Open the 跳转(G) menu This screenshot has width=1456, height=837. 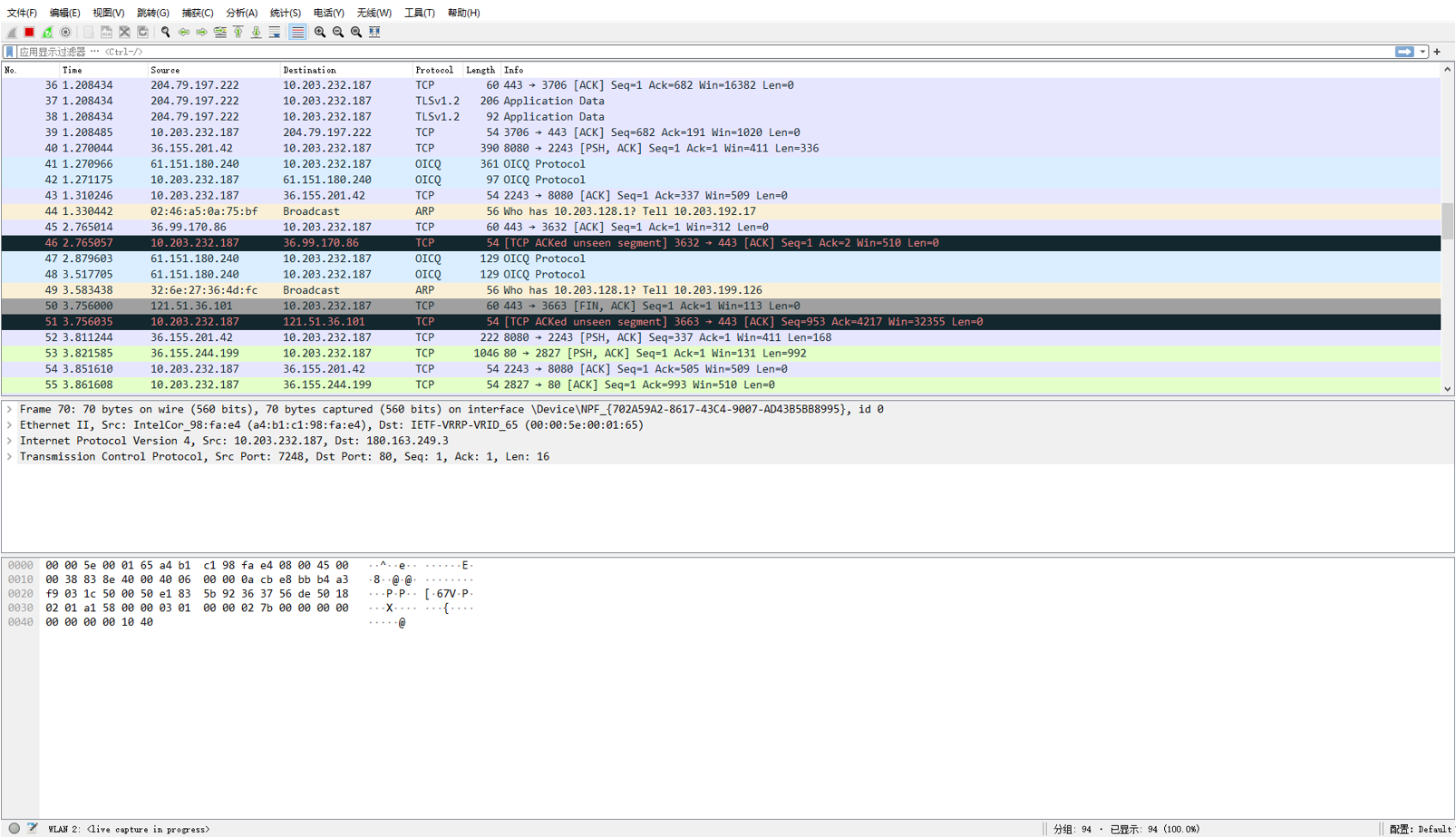[152, 13]
